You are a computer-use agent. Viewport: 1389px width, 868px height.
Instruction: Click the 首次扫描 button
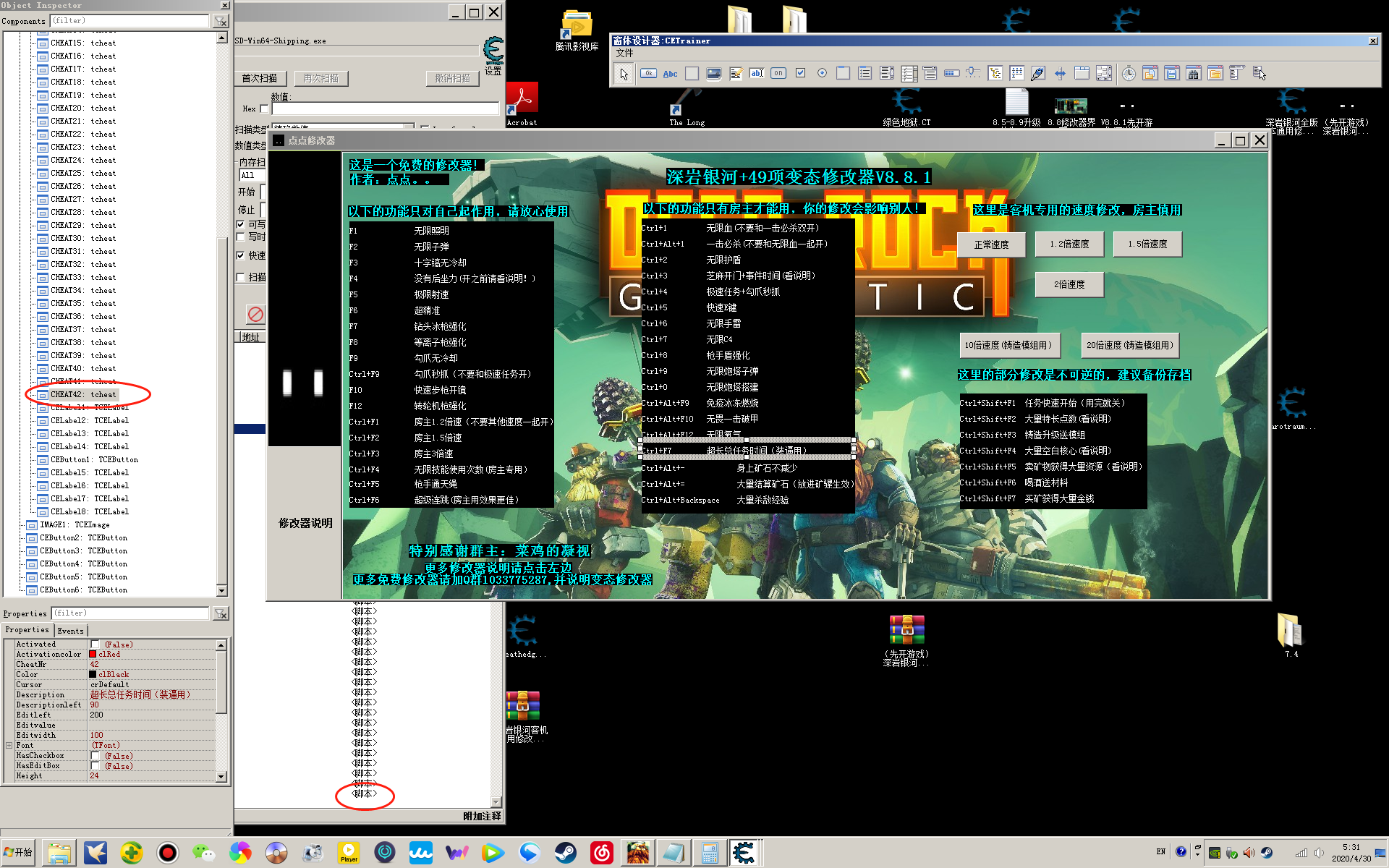pyautogui.click(x=260, y=78)
